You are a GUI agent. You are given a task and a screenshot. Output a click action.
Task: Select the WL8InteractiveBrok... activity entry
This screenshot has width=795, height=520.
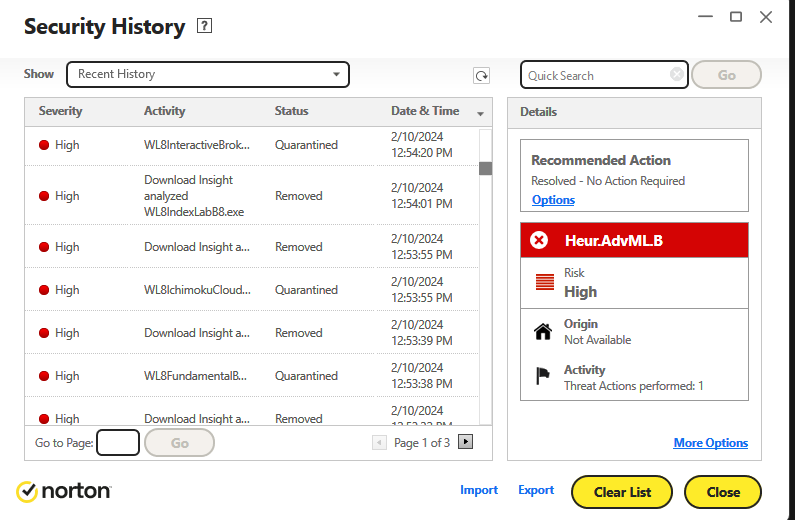(x=197, y=145)
